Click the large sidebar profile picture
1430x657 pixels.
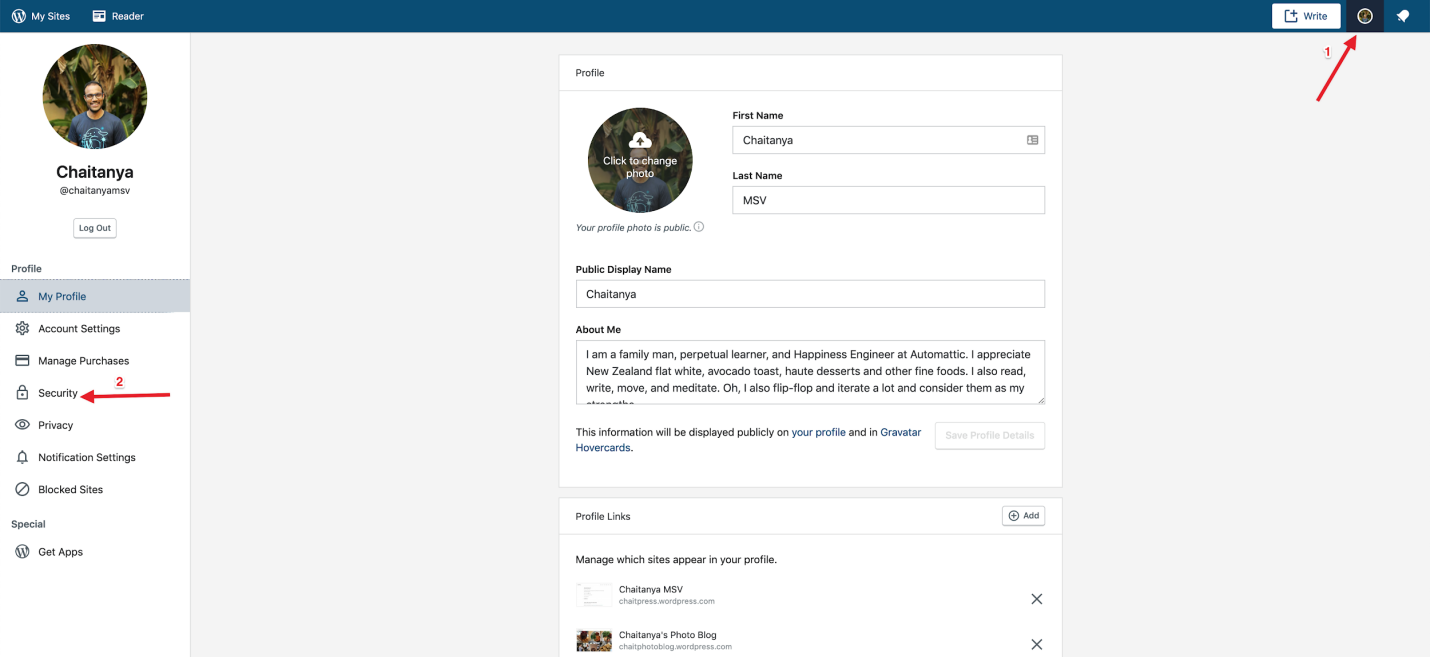[x=95, y=96]
